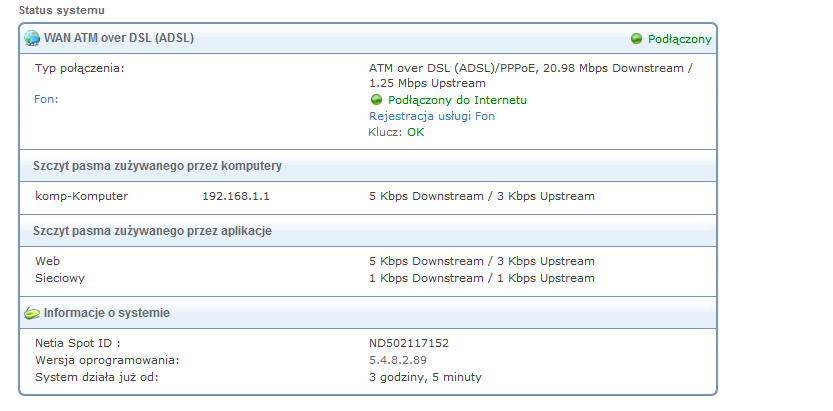The height and width of the screenshot is (411, 833).
Task: Click the Web application row
Action: point(368,261)
